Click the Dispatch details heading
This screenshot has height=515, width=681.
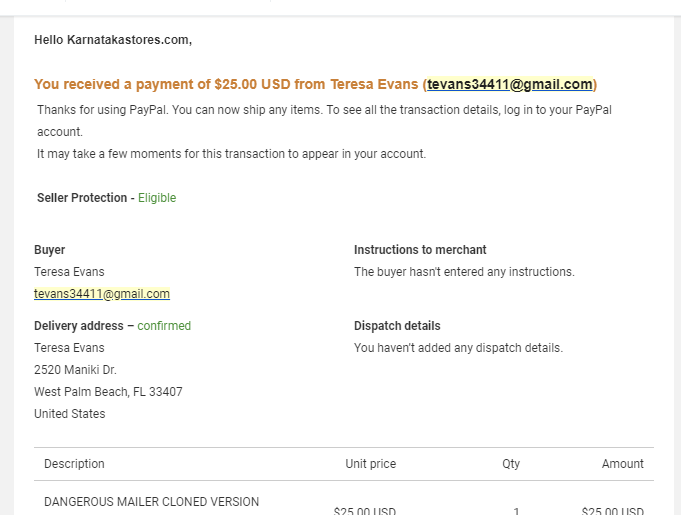pos(397,326)
